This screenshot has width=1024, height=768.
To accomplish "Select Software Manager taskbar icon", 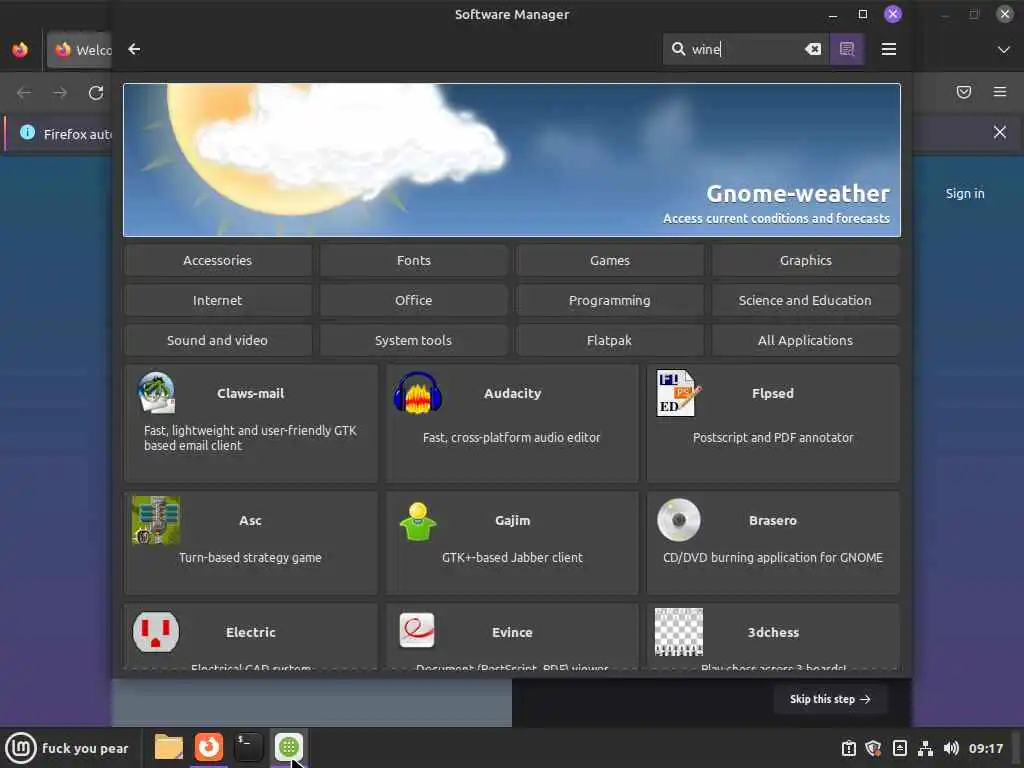I will 289,746.
